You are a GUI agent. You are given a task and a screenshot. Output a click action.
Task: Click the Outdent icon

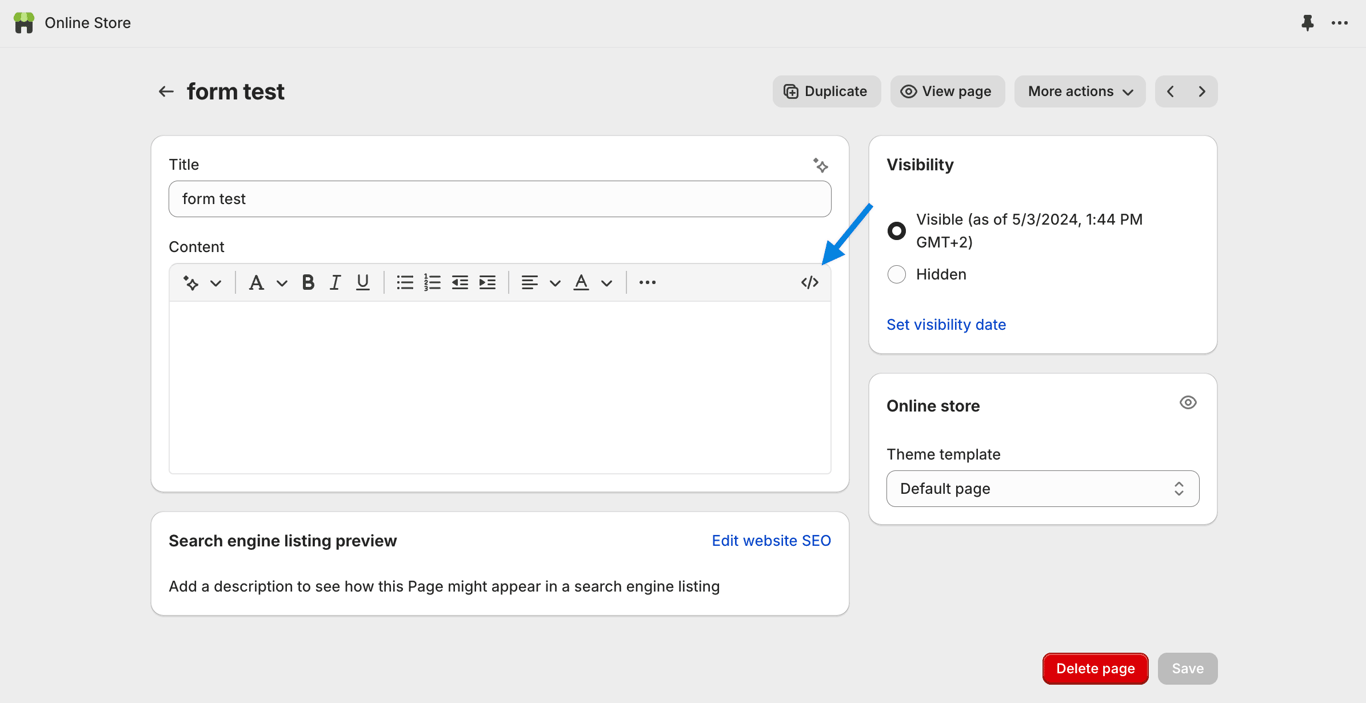point(460,283)
